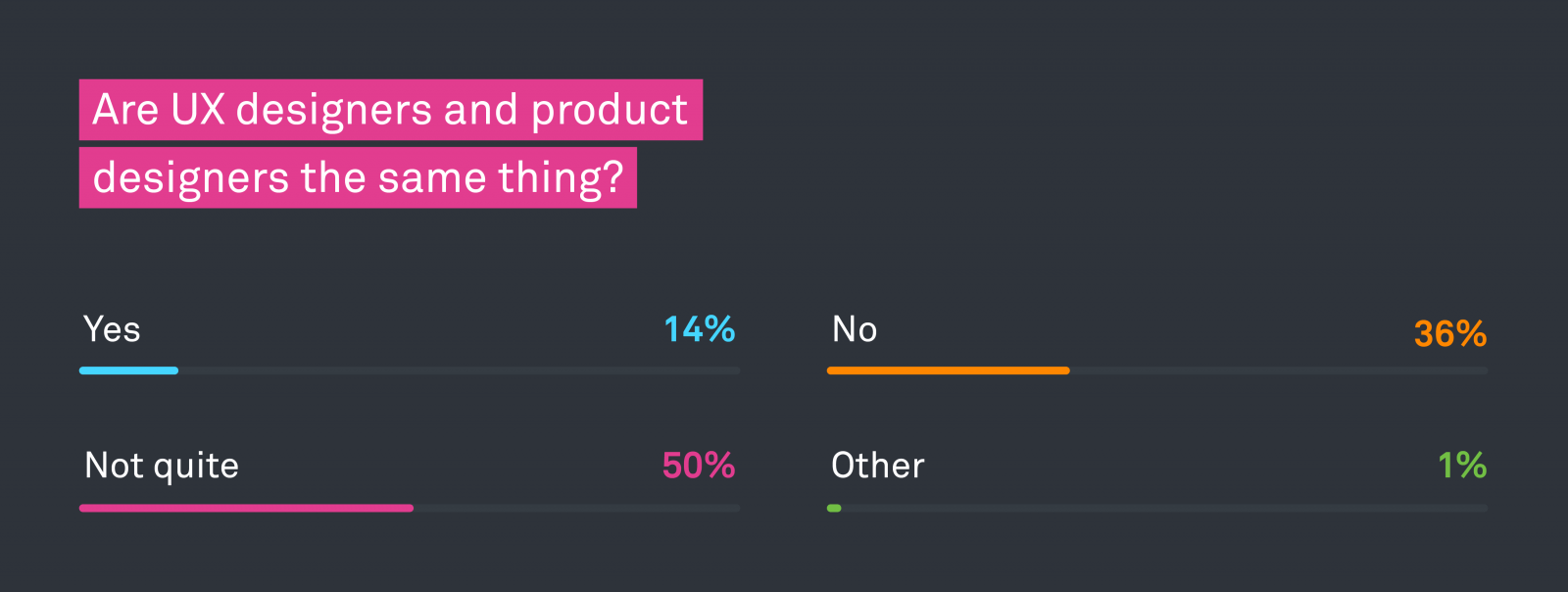Click the orange 36% value
Image resolution: width=1568 pixels, height=592 pixels.
pos(1449,334)
